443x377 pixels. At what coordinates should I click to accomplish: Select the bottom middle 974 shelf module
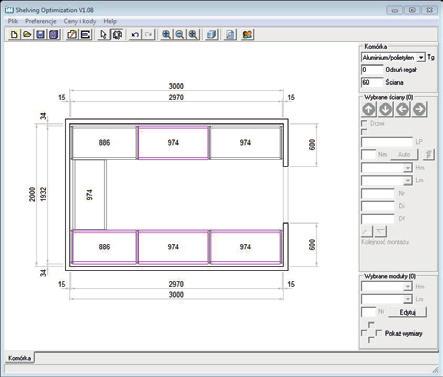[173, 247]
